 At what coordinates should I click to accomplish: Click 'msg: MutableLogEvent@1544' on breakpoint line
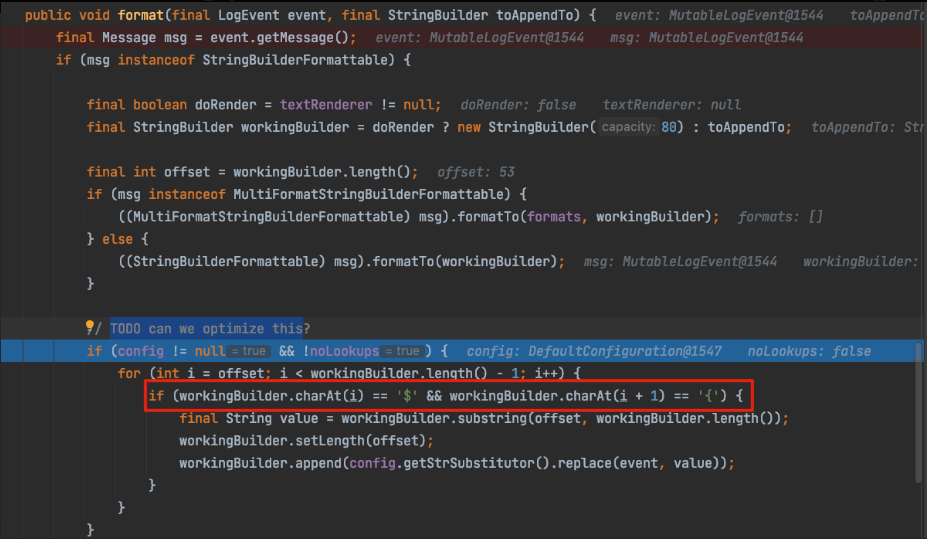(706, 38)
